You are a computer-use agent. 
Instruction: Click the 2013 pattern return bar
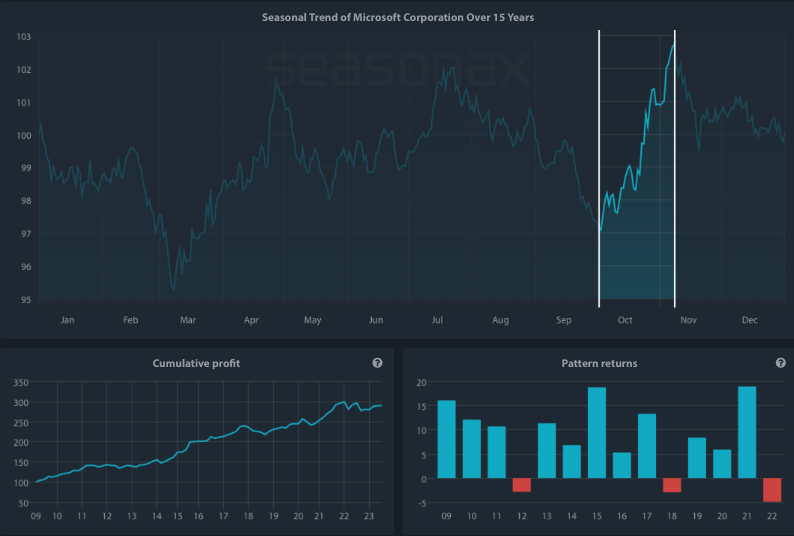[x=547, y=450]
